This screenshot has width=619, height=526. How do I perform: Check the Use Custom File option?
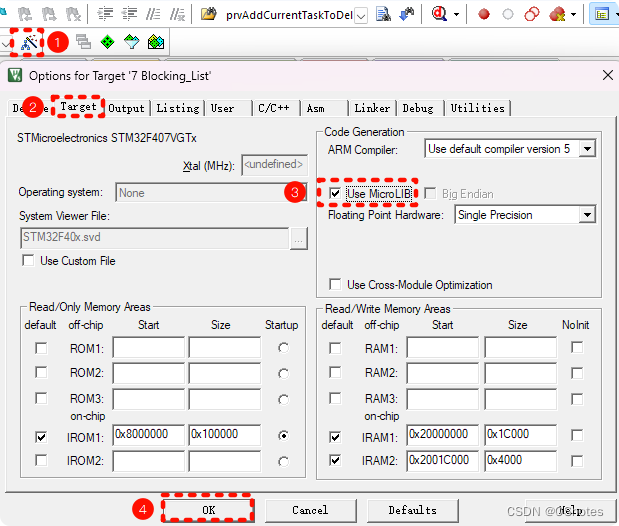pos(28,261)
